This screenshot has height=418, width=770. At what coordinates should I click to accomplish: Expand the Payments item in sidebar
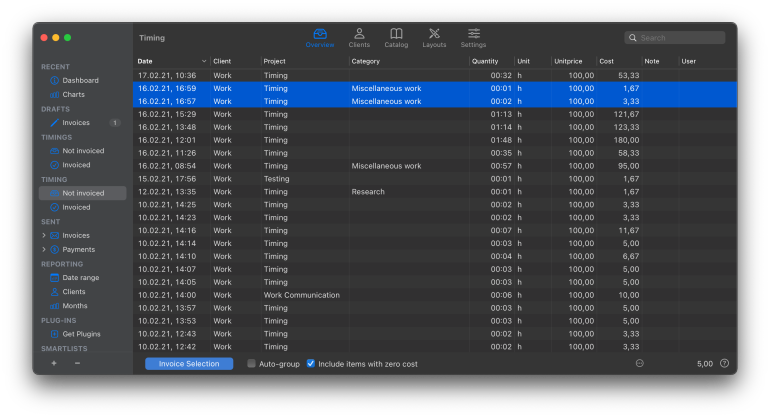[43, 249]
